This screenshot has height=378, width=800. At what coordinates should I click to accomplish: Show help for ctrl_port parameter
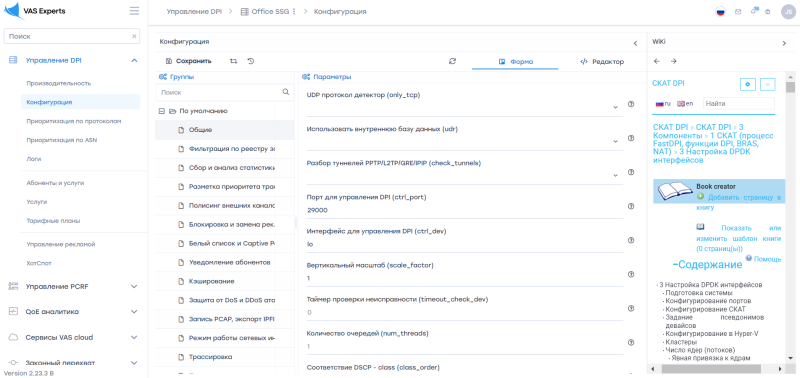[631, 206]
